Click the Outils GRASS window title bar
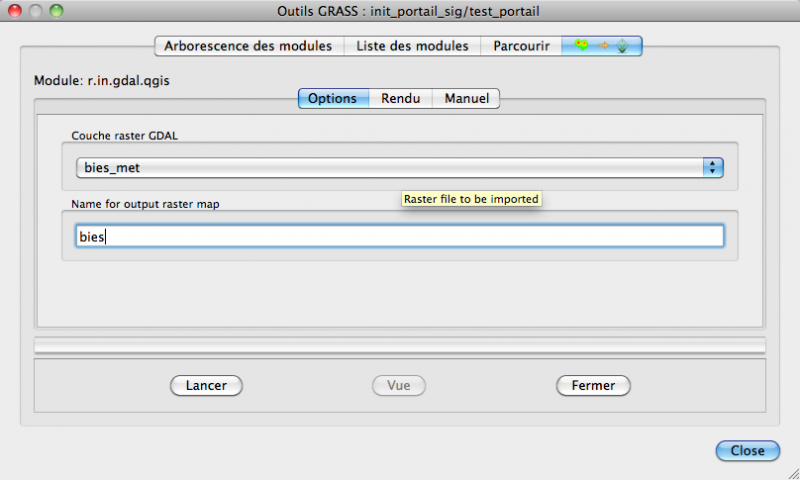This screenshot has width=800, height=480. (x=399, y=11)
